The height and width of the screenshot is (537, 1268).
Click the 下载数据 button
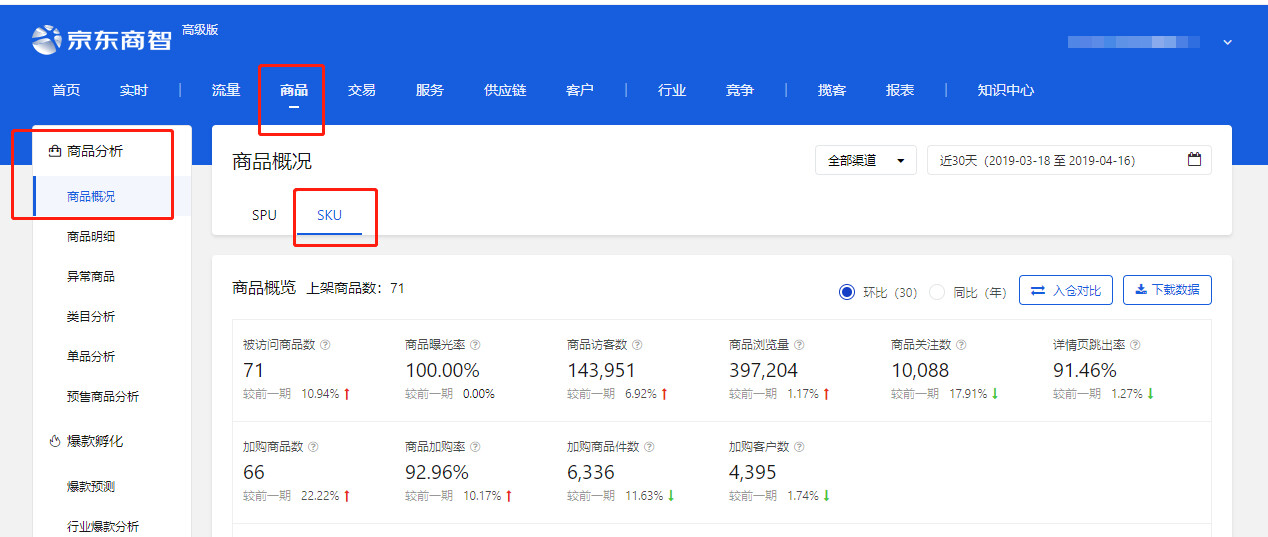pos(1167,290)
